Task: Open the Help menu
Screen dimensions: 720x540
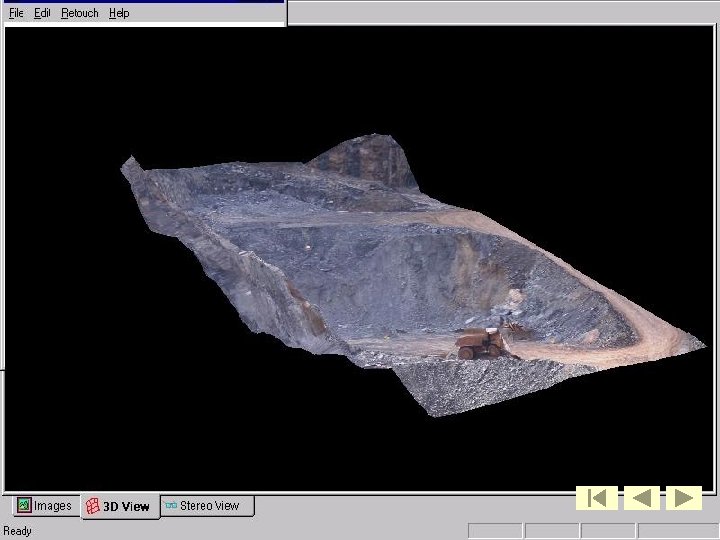Action: [x=119, y=13]
